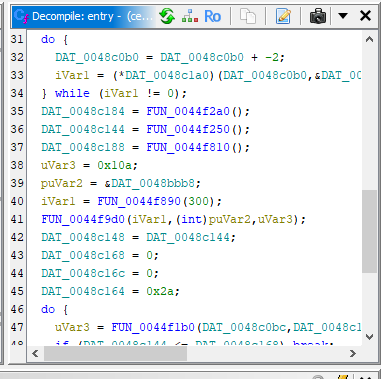Click the Re-decompile refresh icon
Viewport: 381px width, 379px height.
(x=167, y=16)
